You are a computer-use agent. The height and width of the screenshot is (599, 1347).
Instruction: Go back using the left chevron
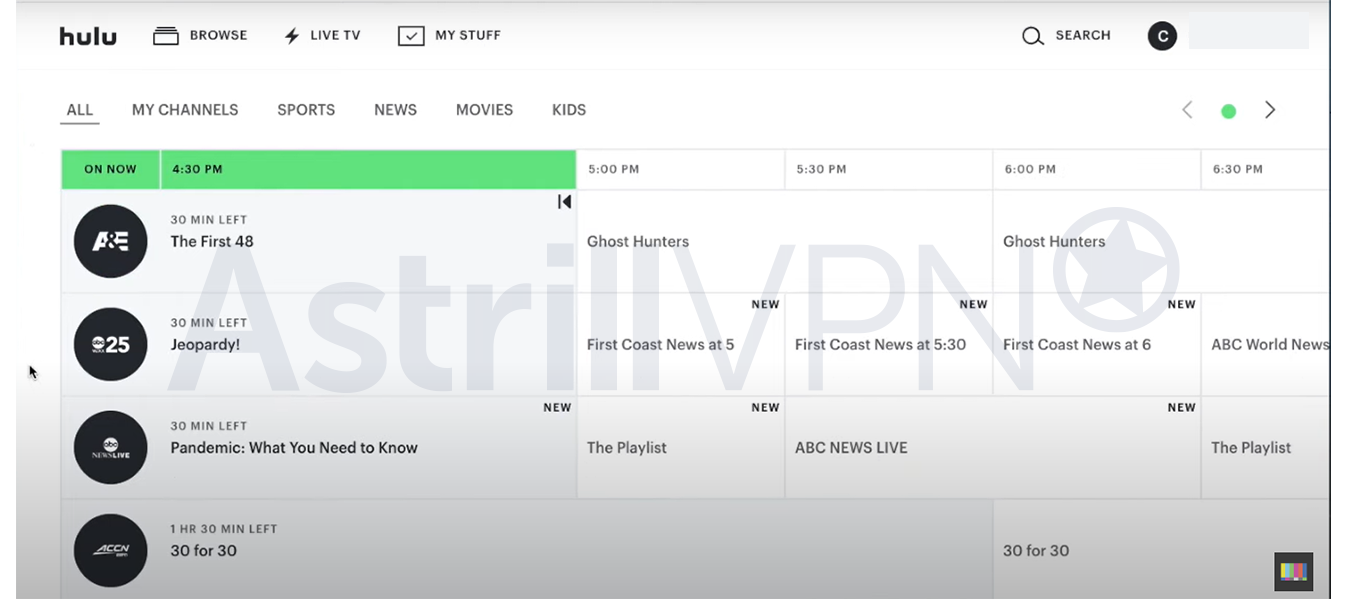(1187, 110)
